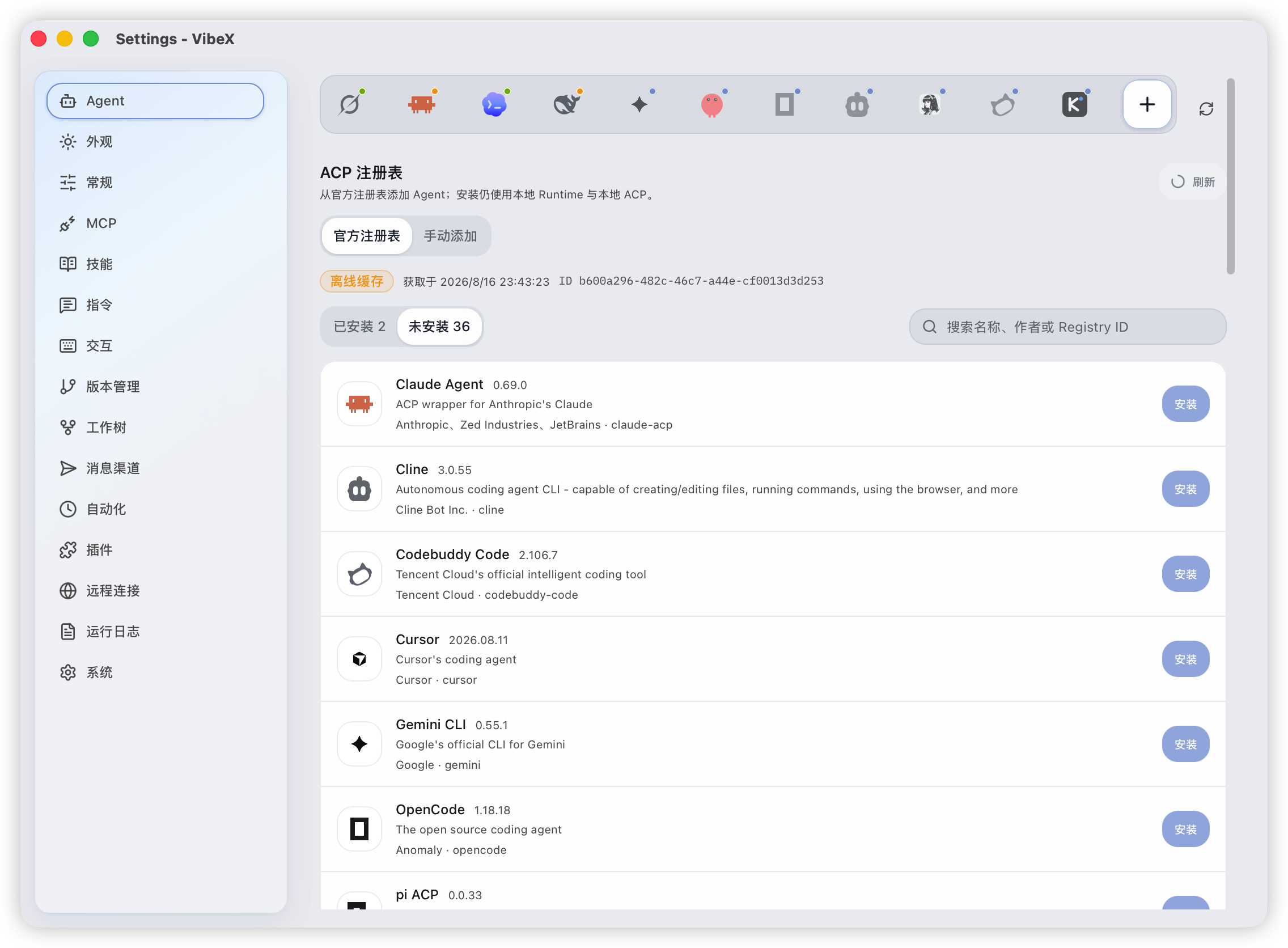This screenshot has height=948, width=1288.
Task: Open the 消息渠道 (Message channels) section
Action: (155, 468)
